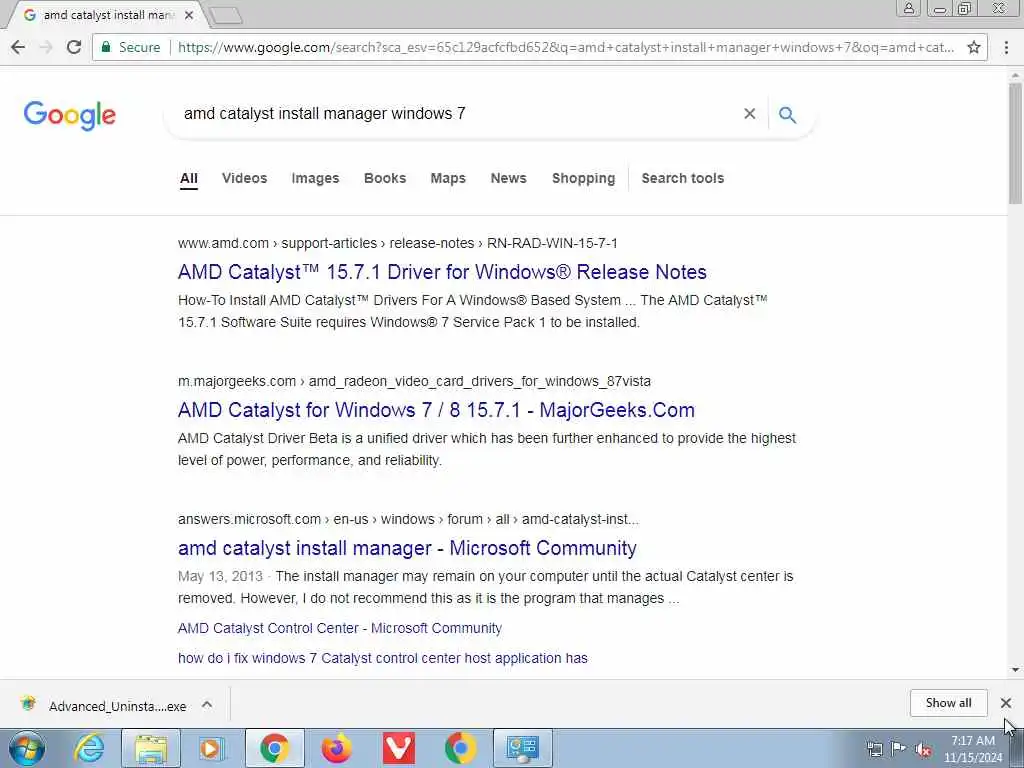Launch Firefox from the taskbar
Screen dimensions: 1024x768
click(336, 748)
